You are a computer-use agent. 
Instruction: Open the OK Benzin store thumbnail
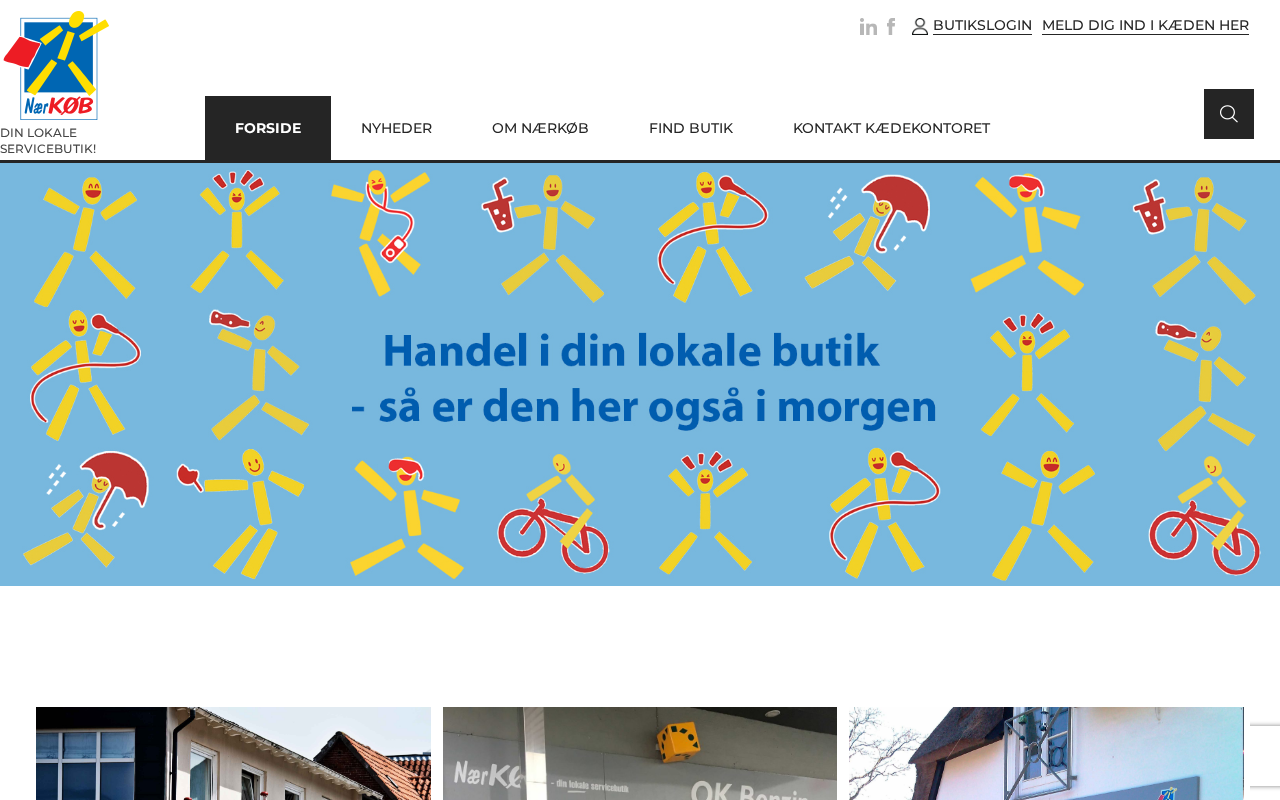tap(640, 753)
